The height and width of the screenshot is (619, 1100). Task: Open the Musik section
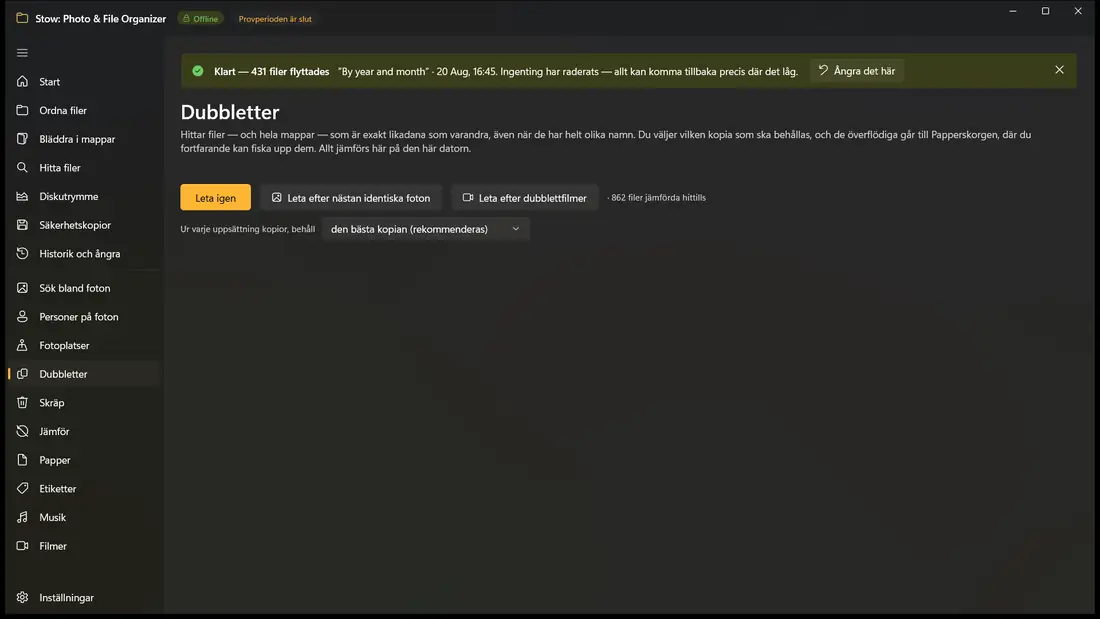(84, 517)
